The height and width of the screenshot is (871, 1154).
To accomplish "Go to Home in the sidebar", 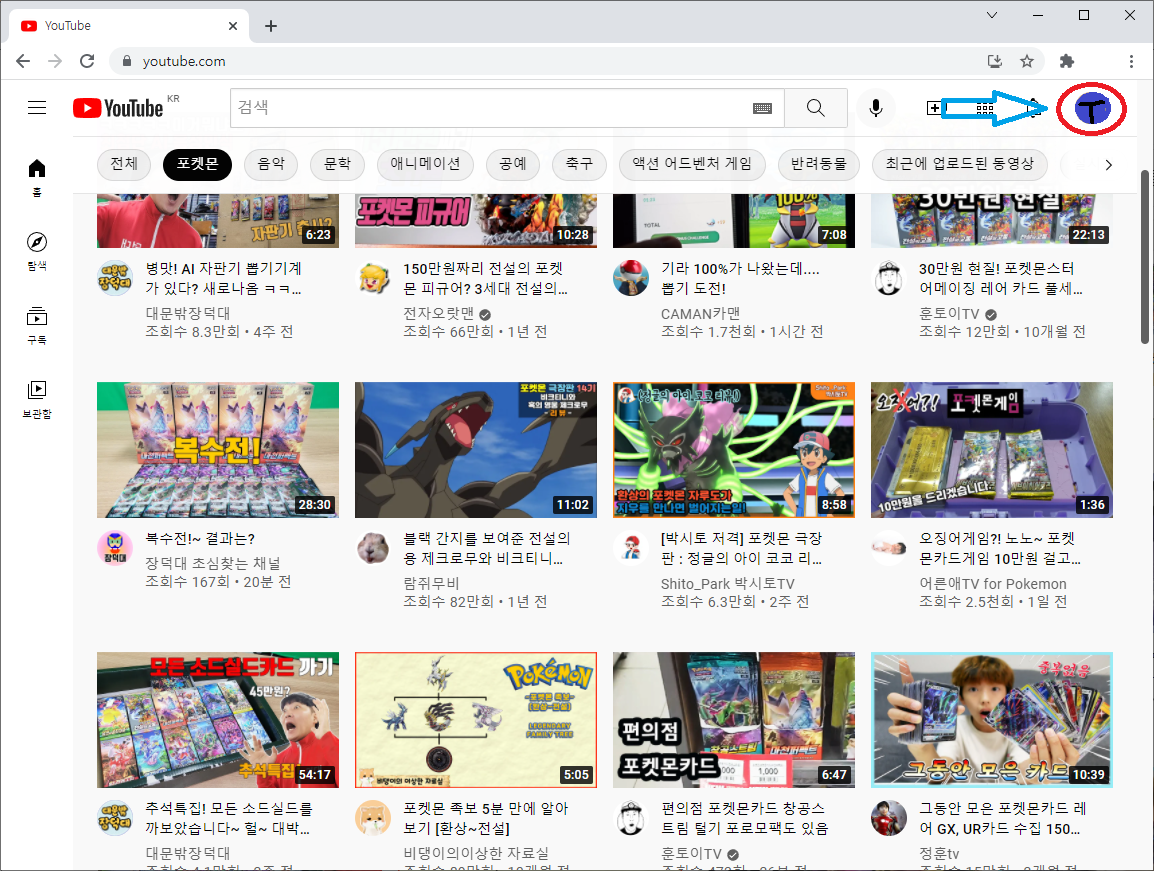I will click(37, 177).
